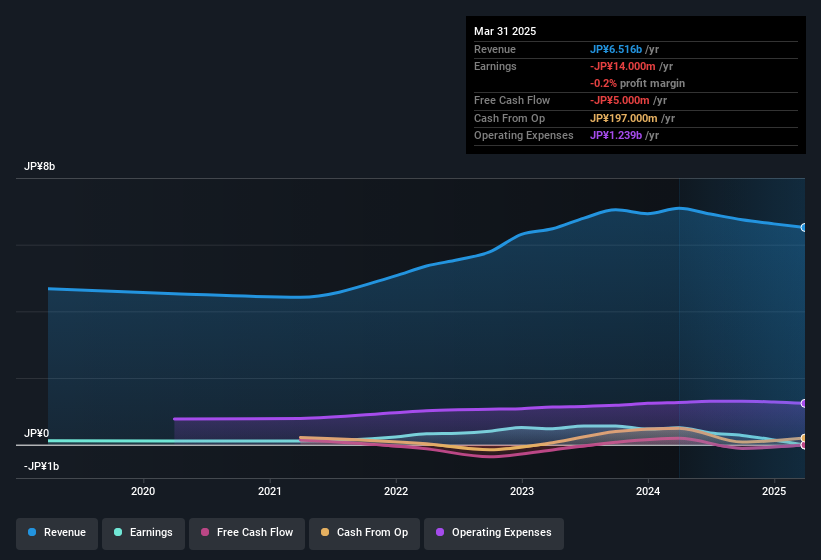This screenshot has width=821, height=560.
Task: Toggle the Operating Expenses legend button
Action: click(494, 533)
